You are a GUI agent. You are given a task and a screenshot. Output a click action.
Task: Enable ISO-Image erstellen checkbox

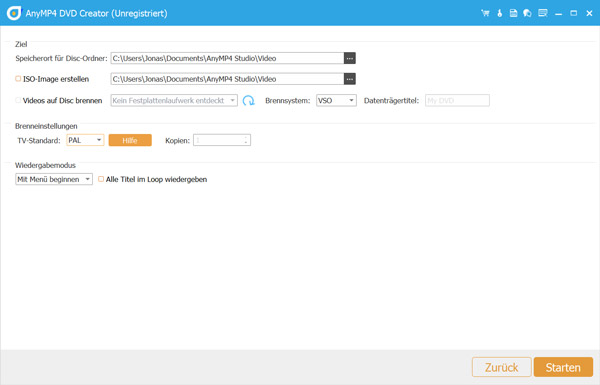tap(18, 78)
